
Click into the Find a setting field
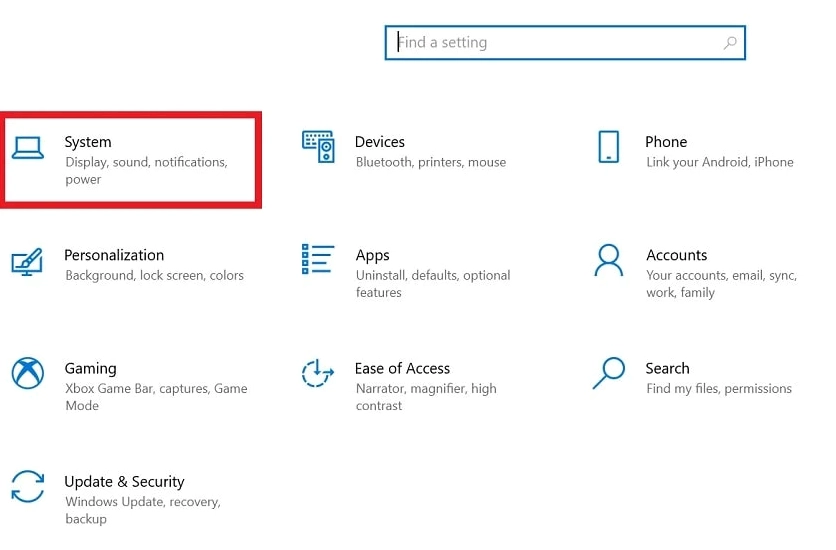click(x=565, y=43)
